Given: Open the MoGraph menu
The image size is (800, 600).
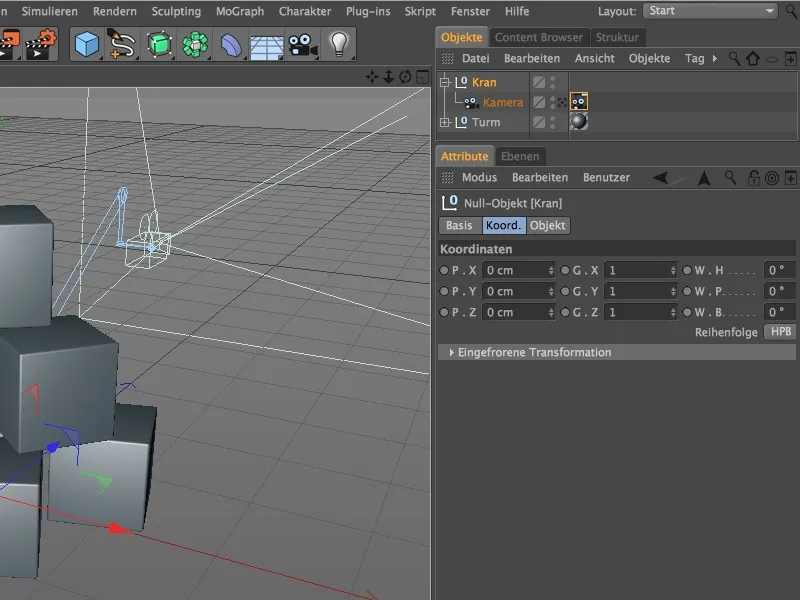Looking at the screenshot, I should 240,11.
